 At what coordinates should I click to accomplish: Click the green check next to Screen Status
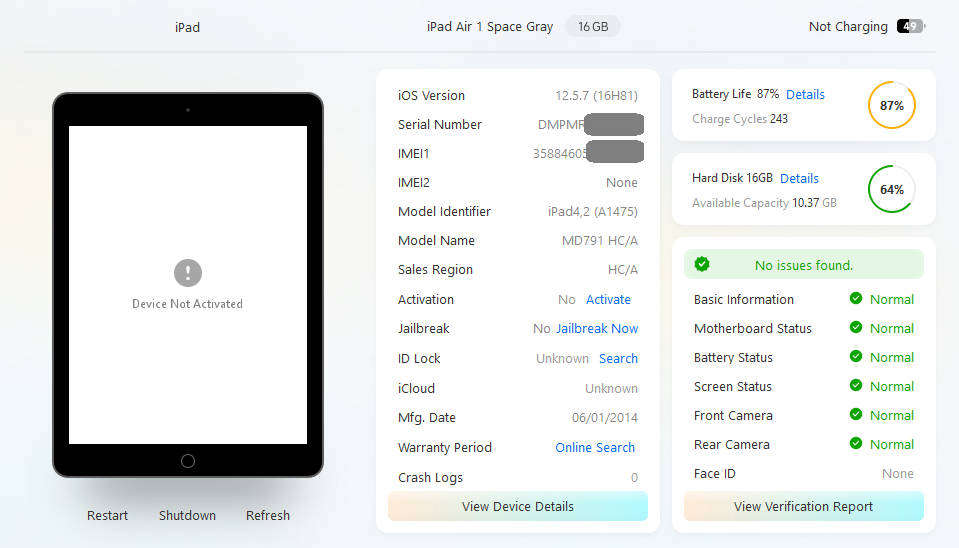tap(856, 385)
